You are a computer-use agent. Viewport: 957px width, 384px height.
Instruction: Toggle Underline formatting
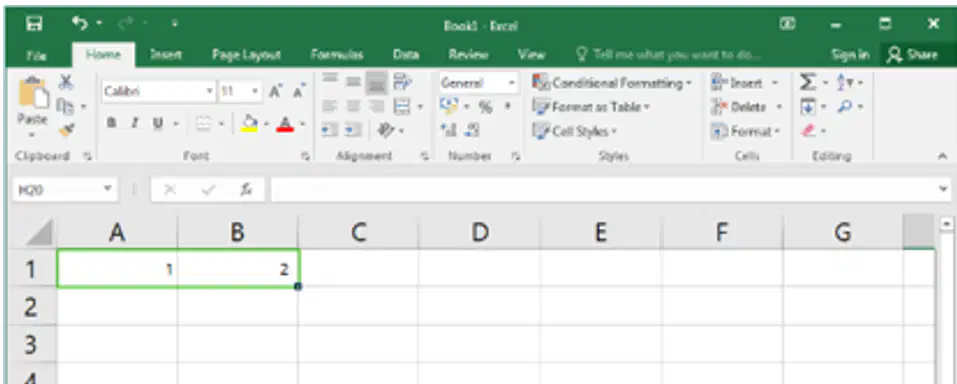(x=157, y=123)
